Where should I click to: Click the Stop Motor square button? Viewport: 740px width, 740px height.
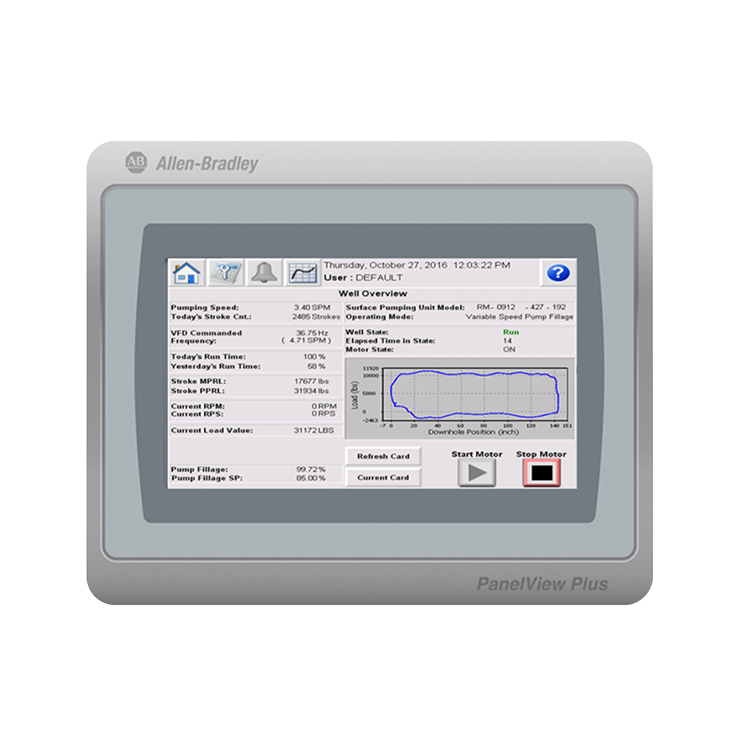click(542, 472)
